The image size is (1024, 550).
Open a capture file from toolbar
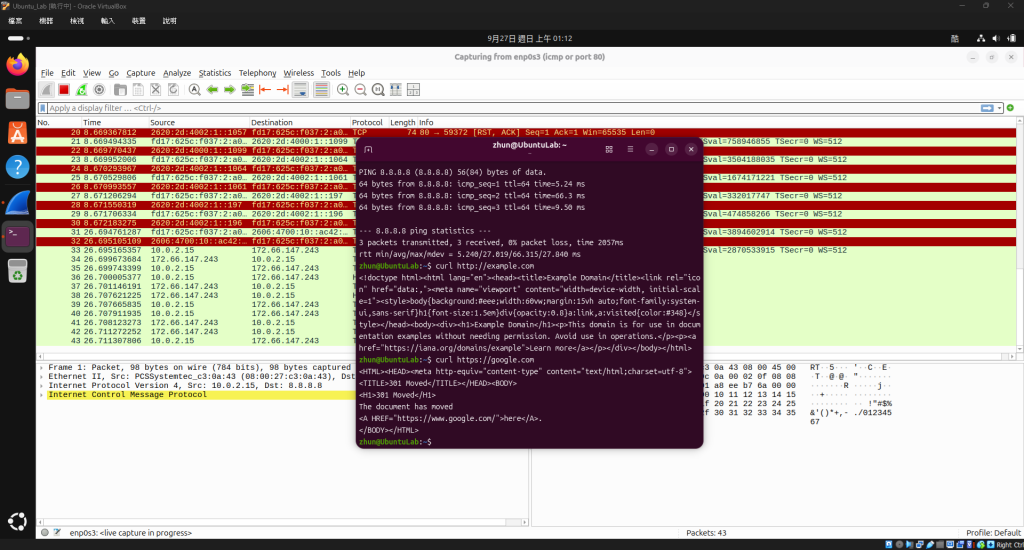pos(120,90)
